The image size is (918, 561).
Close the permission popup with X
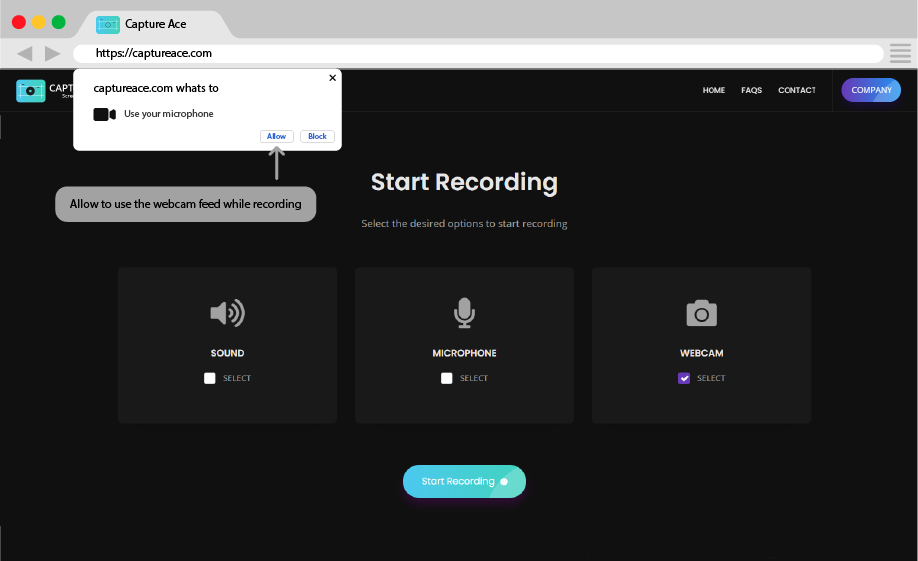[333, 78]
